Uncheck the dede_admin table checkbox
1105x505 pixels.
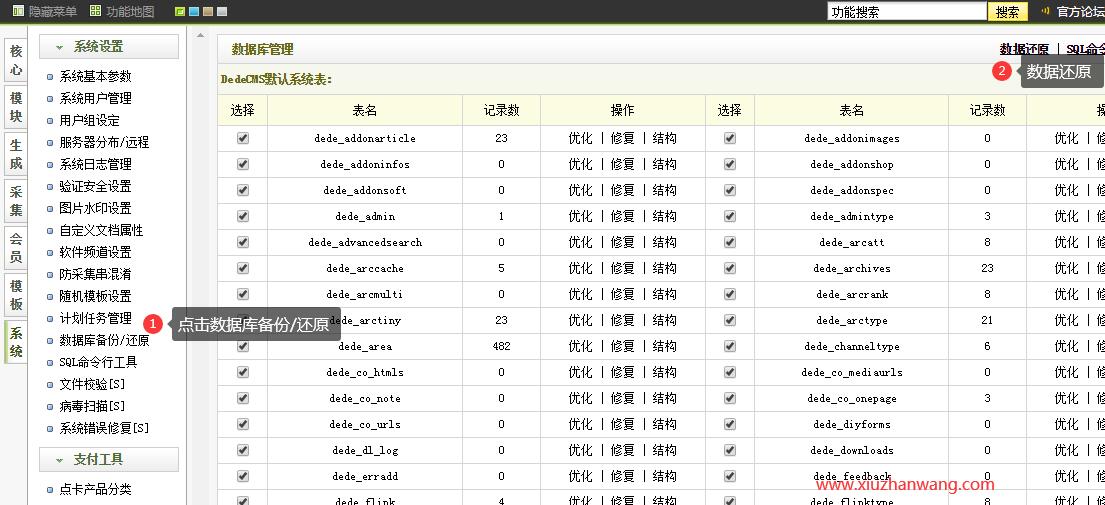tap(243, 216)
